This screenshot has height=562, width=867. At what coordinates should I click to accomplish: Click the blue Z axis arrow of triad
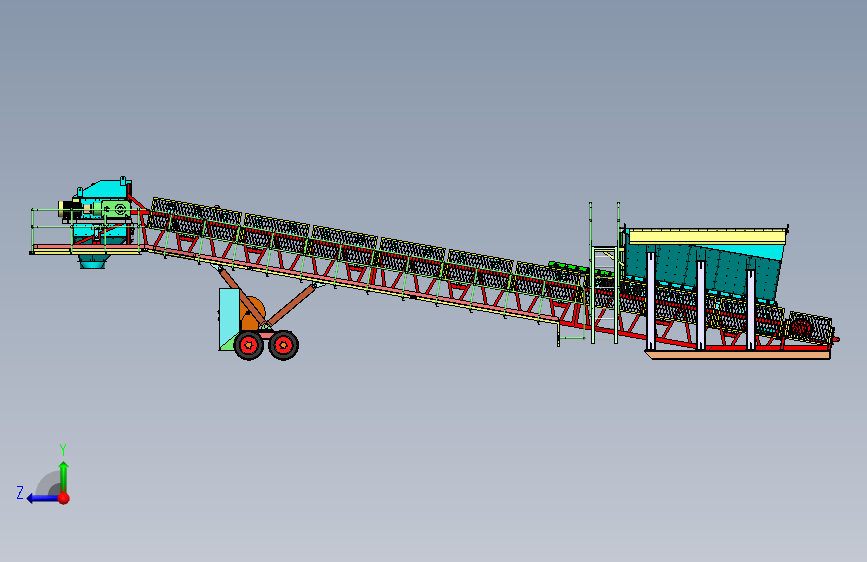pyautogui.click(x=43, y=498)
